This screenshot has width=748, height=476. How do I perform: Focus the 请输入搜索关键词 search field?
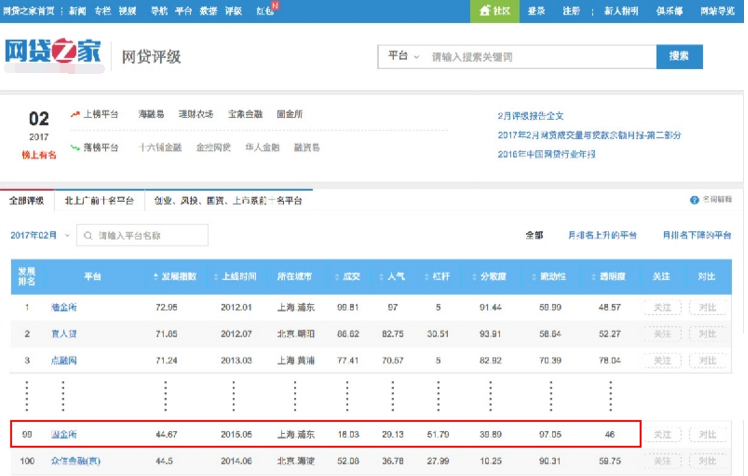(541, 57)
